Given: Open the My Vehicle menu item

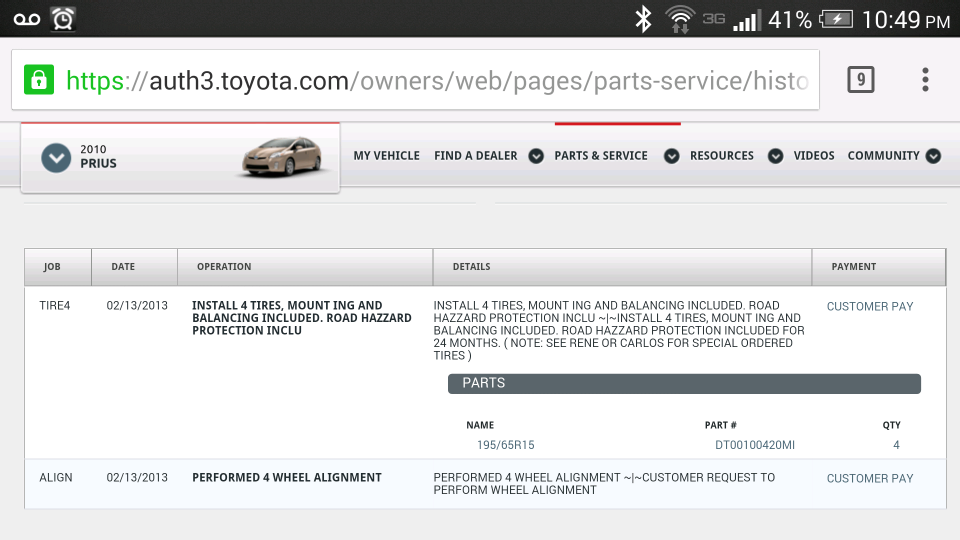Looking at the screenshot, I should coord(386,156).
